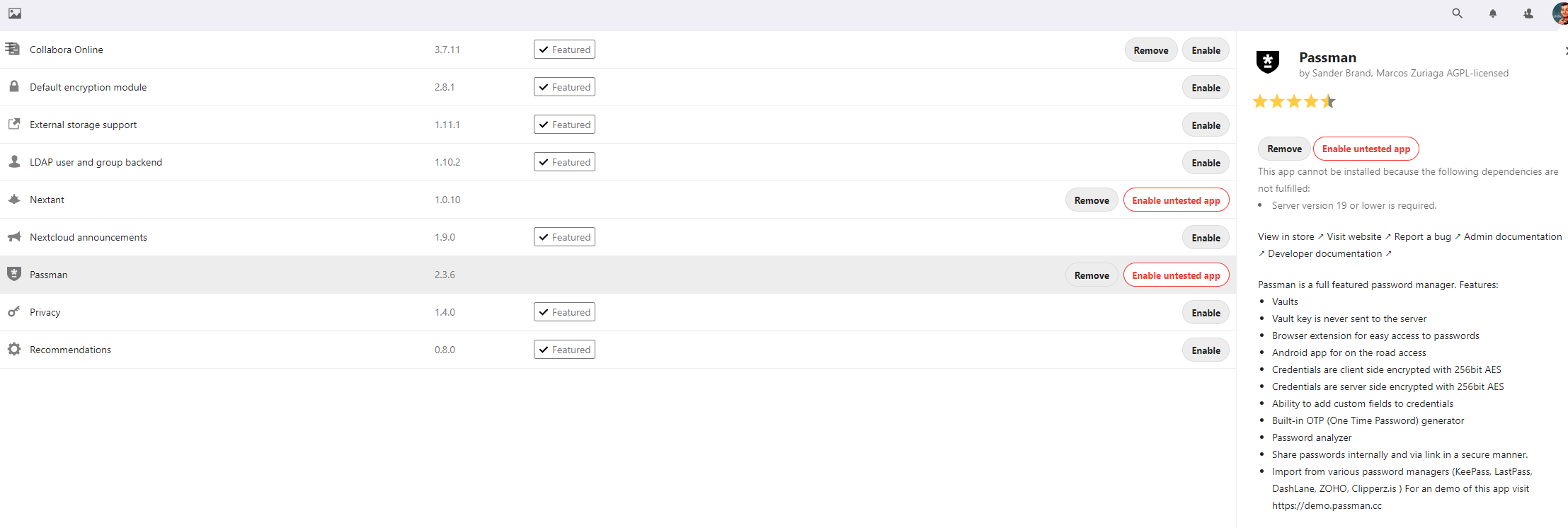The image size is (1568, 528).
Task: Click the Privacy key icon
Action: [13, 311]
